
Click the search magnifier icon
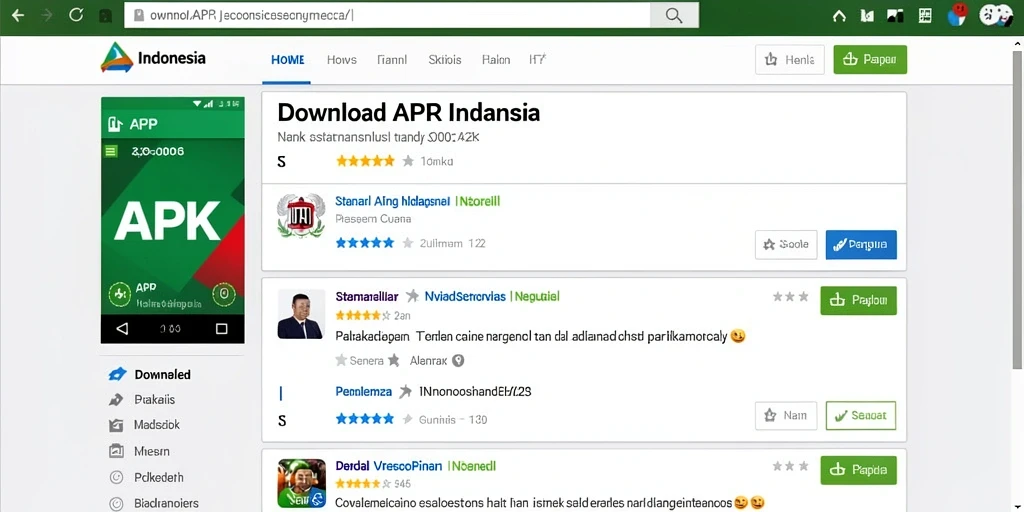(x=674, y=15)
